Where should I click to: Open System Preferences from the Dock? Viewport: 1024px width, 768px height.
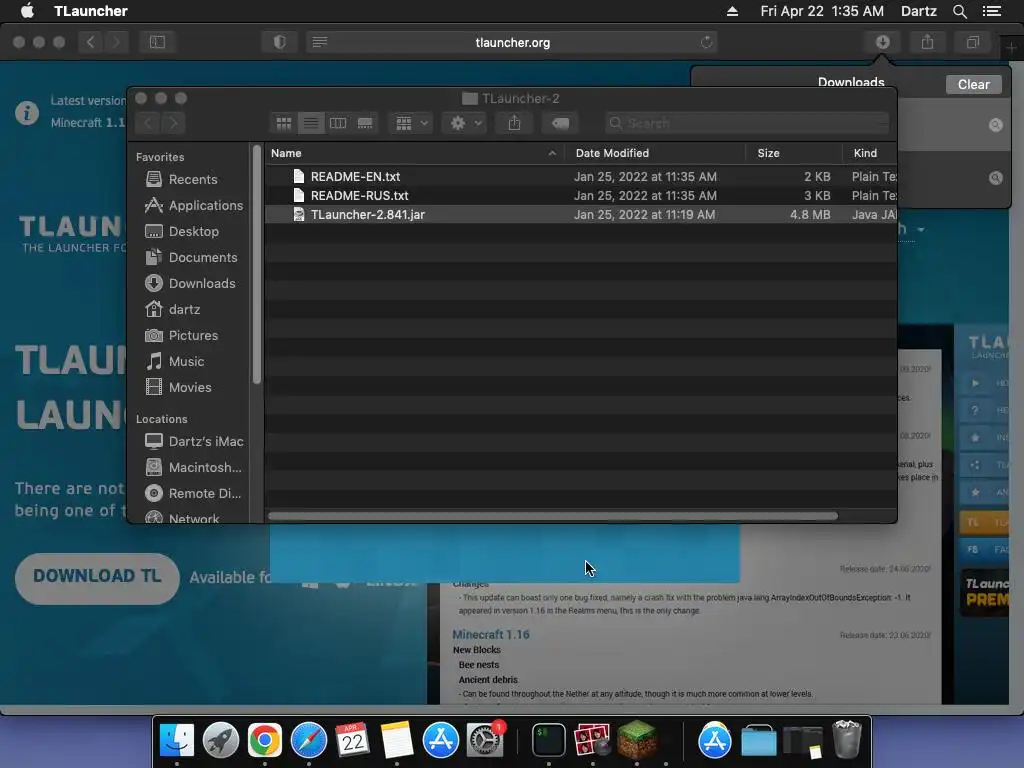click(484, 741)
